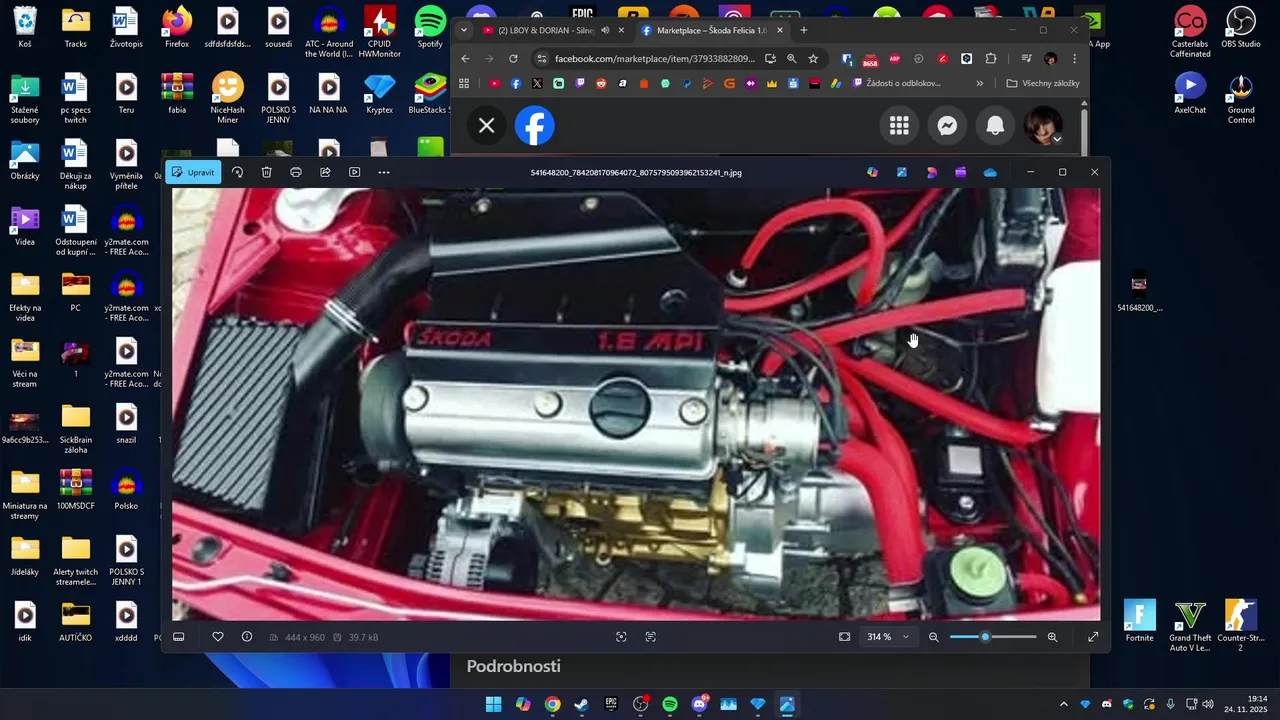Image resolution: width=1280 pixels, height=720 pixels.
Task: Open the 314 % zoom dropdown
Action: pos(889,637)
